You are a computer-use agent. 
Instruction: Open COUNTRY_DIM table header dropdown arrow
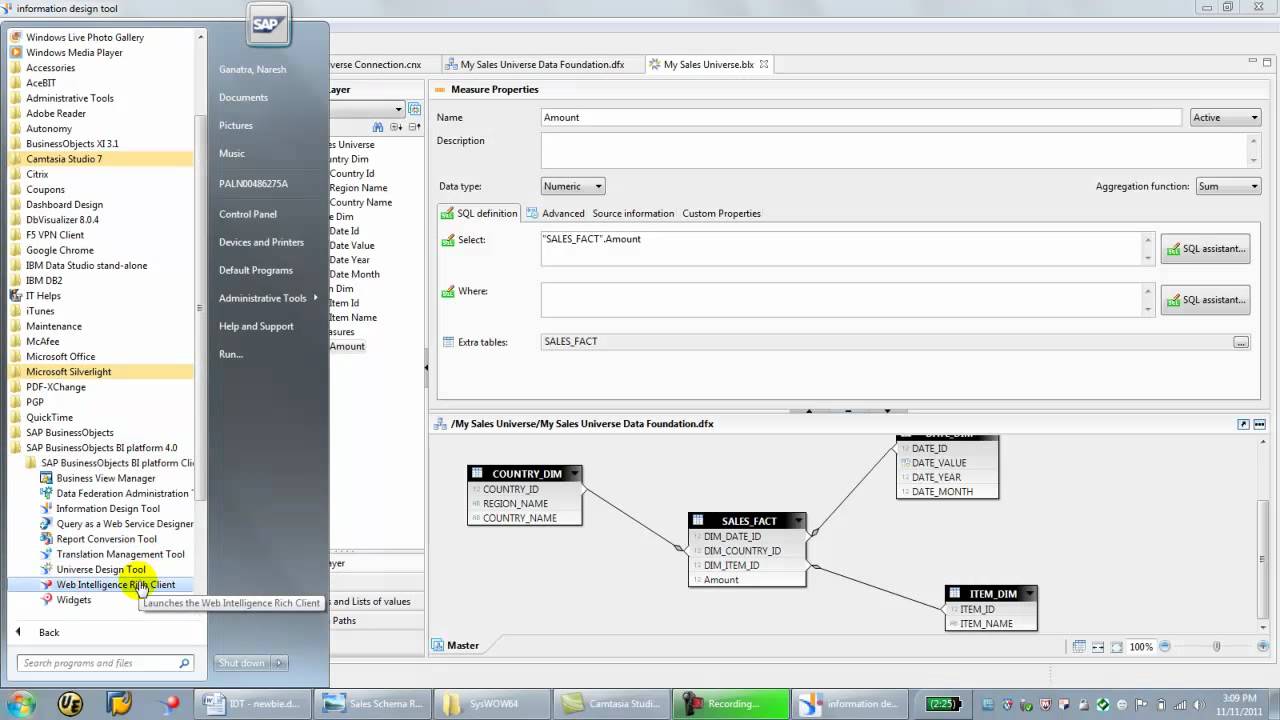coord(573,474)
